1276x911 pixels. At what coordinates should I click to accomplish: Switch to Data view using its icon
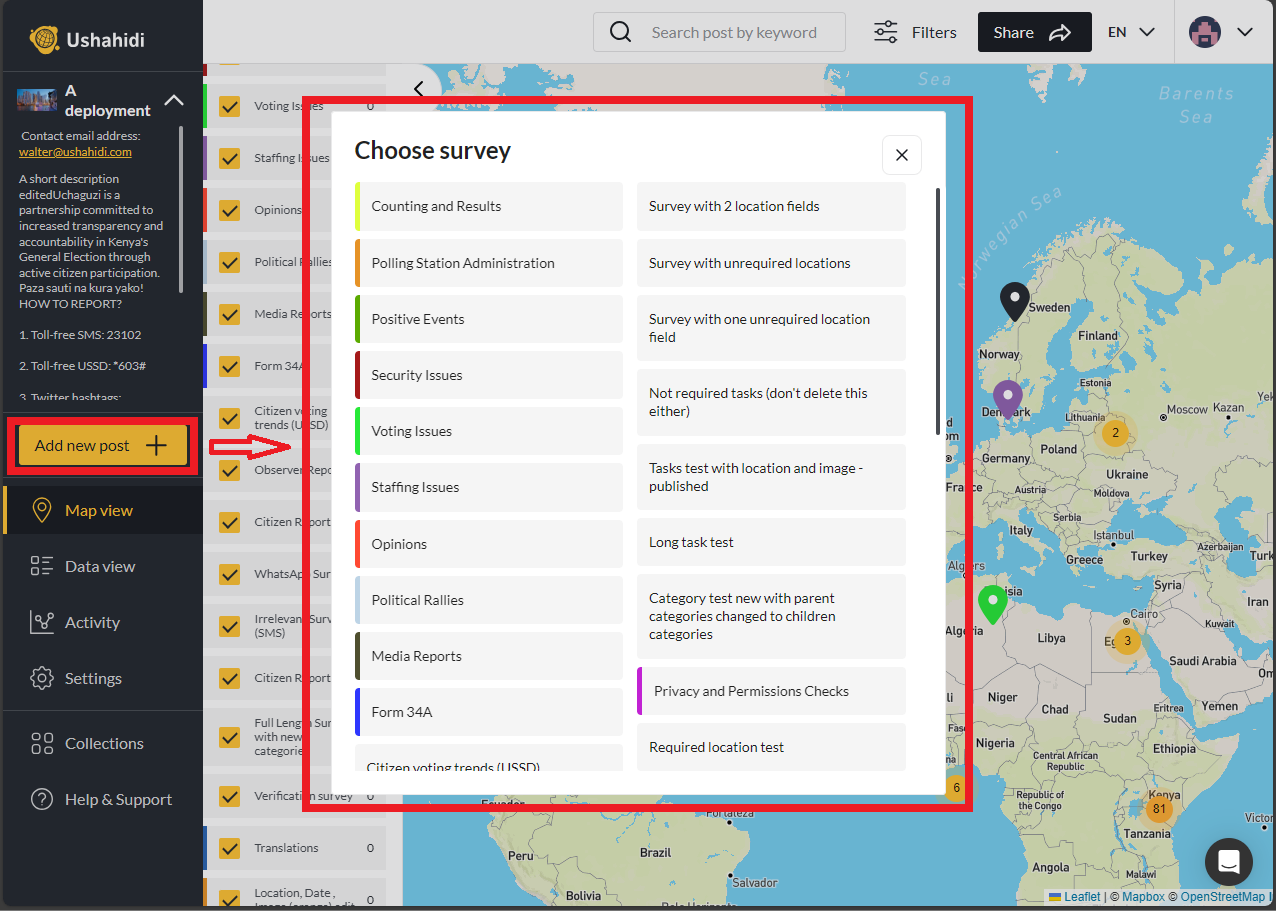pos(41,565)
